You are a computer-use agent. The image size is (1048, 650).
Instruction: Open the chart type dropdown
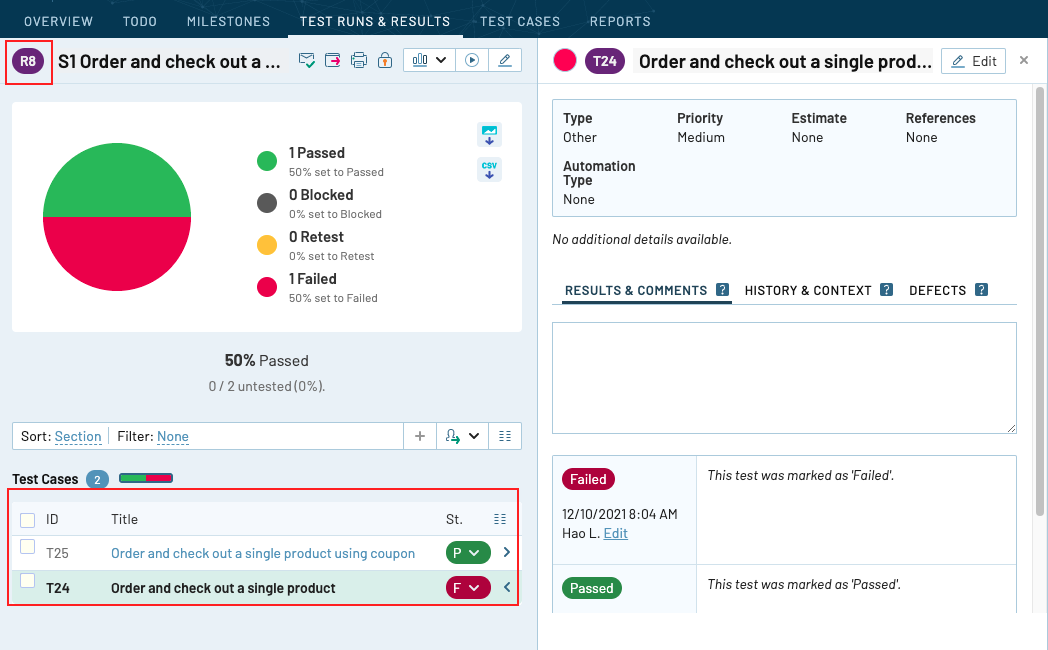coord(428,60)
